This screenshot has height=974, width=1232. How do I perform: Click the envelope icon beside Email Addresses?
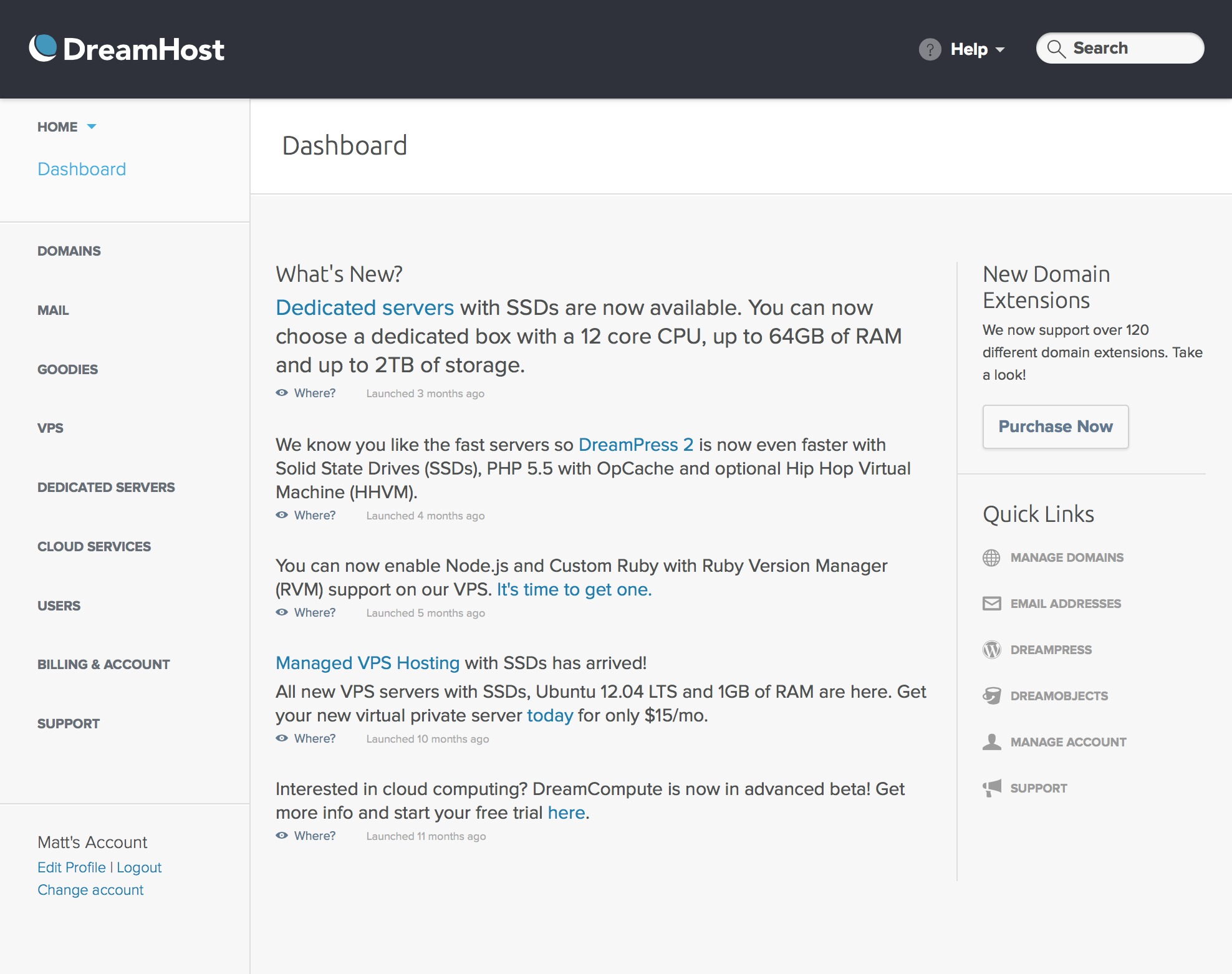click(x=991, y=604)
